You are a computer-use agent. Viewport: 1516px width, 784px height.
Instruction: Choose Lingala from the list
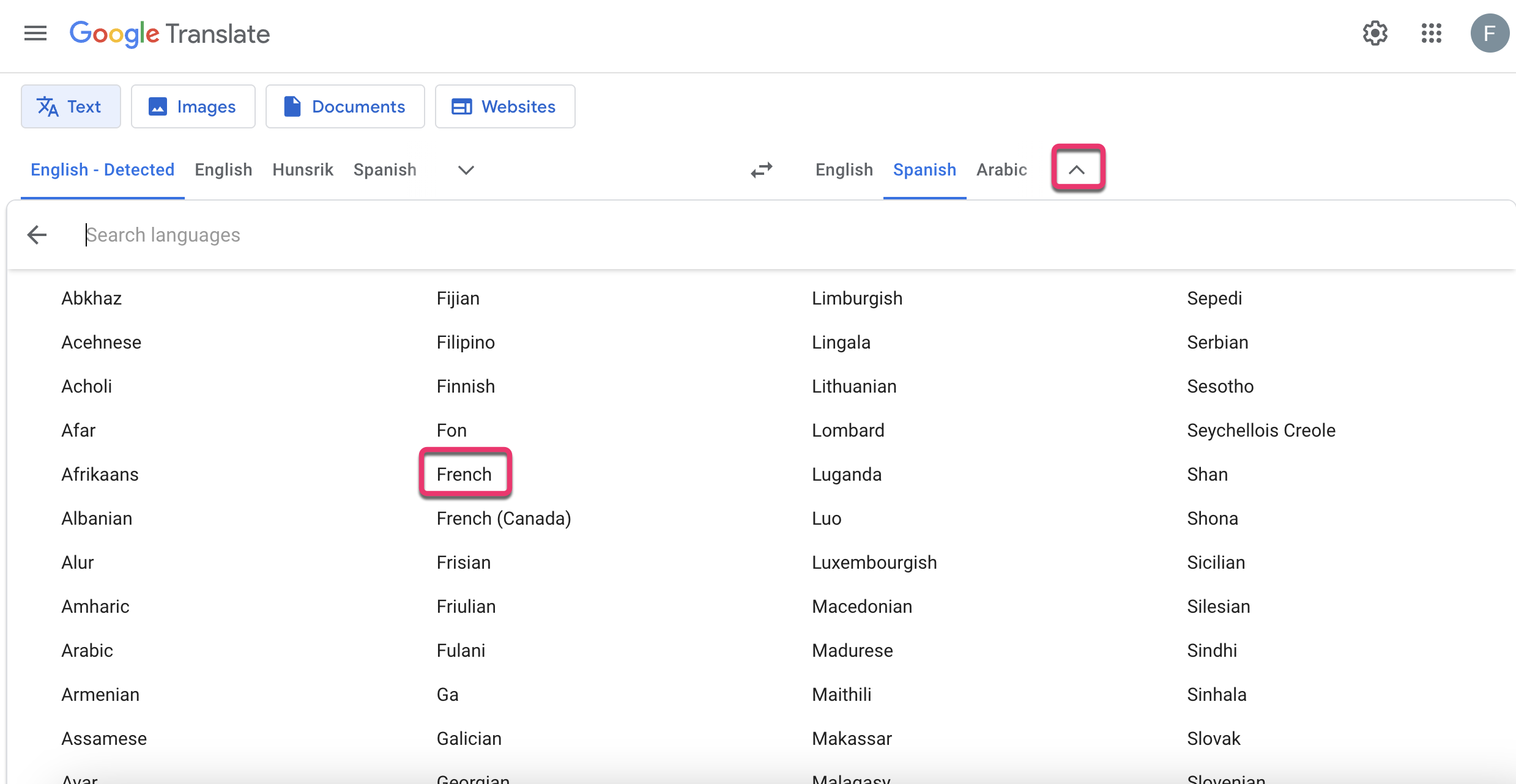pos(841,342)
